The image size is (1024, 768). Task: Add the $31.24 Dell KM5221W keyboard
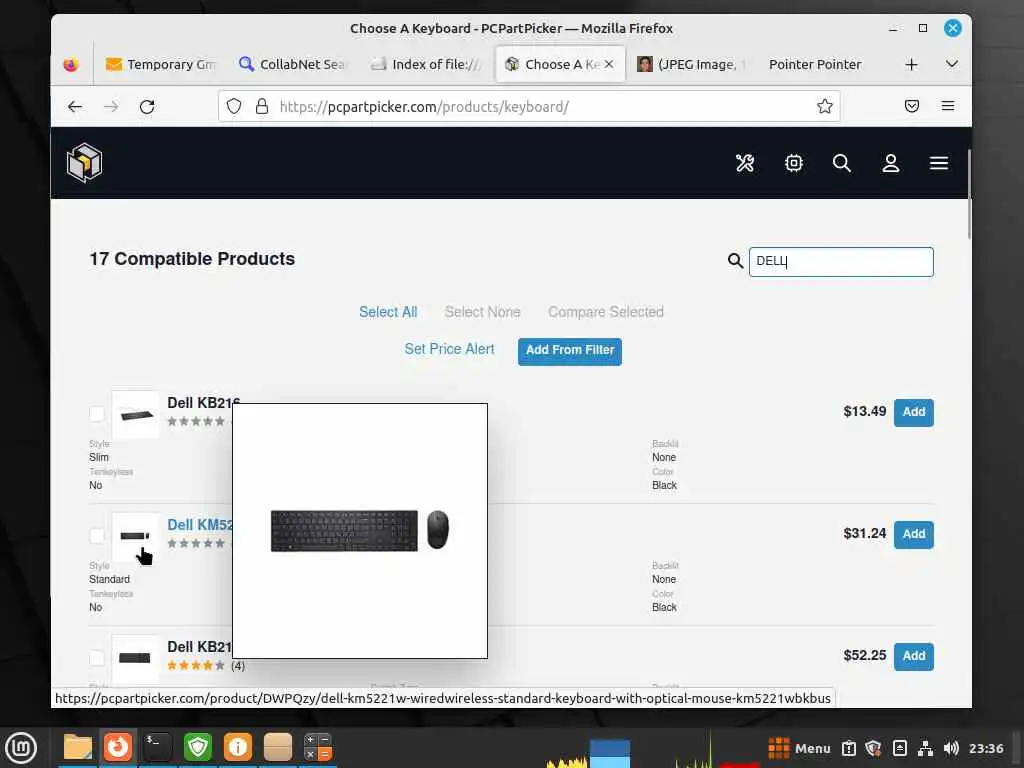click(914, 534)
